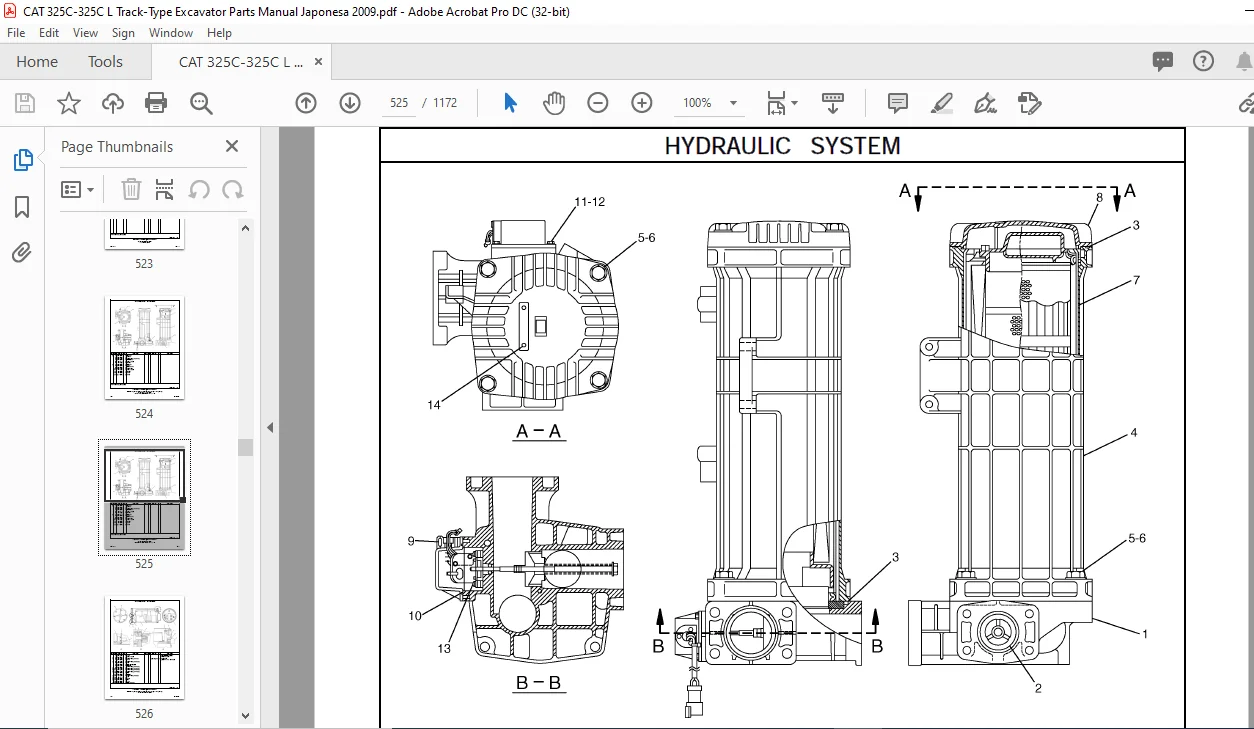
Task: Open the Sign document tool
Action: click(x=986, y=103)
